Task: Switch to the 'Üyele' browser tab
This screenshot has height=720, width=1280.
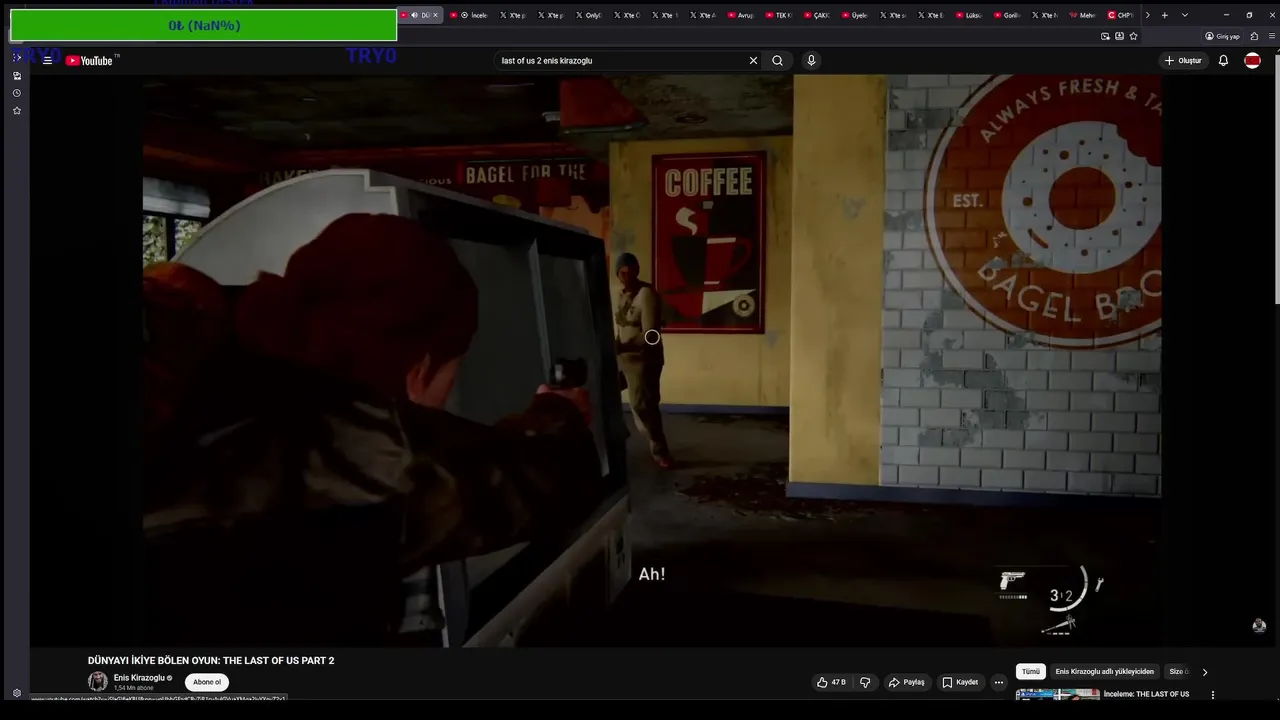Action: [x=856, y=15]
